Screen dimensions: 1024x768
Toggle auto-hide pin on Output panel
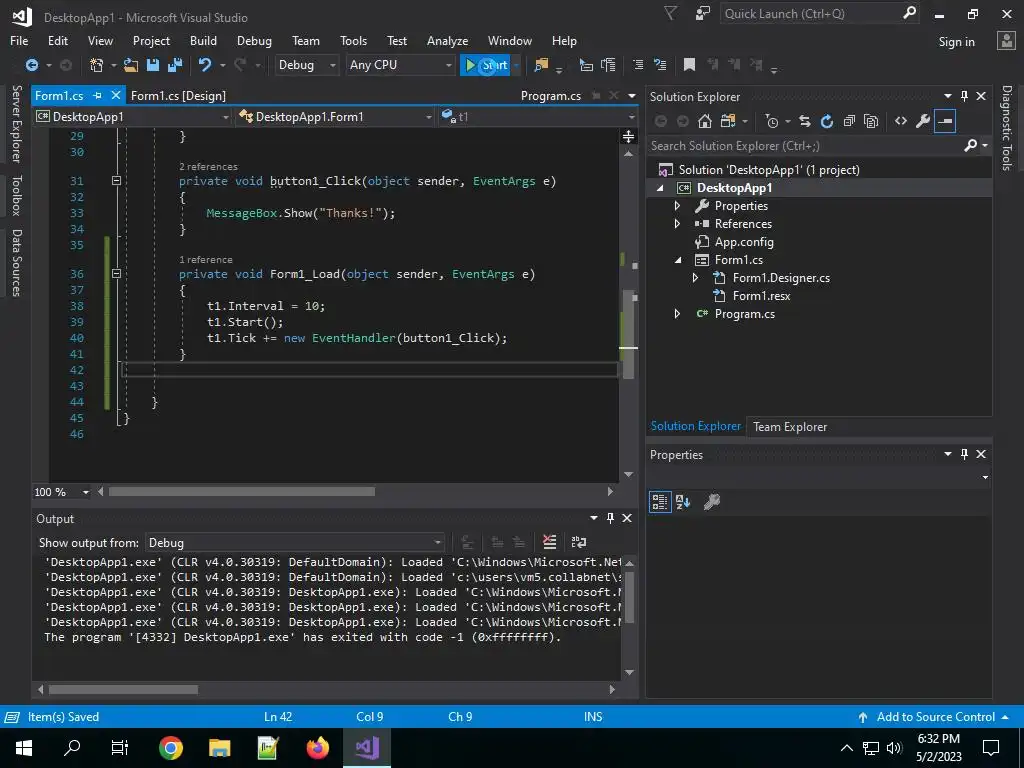611,518
